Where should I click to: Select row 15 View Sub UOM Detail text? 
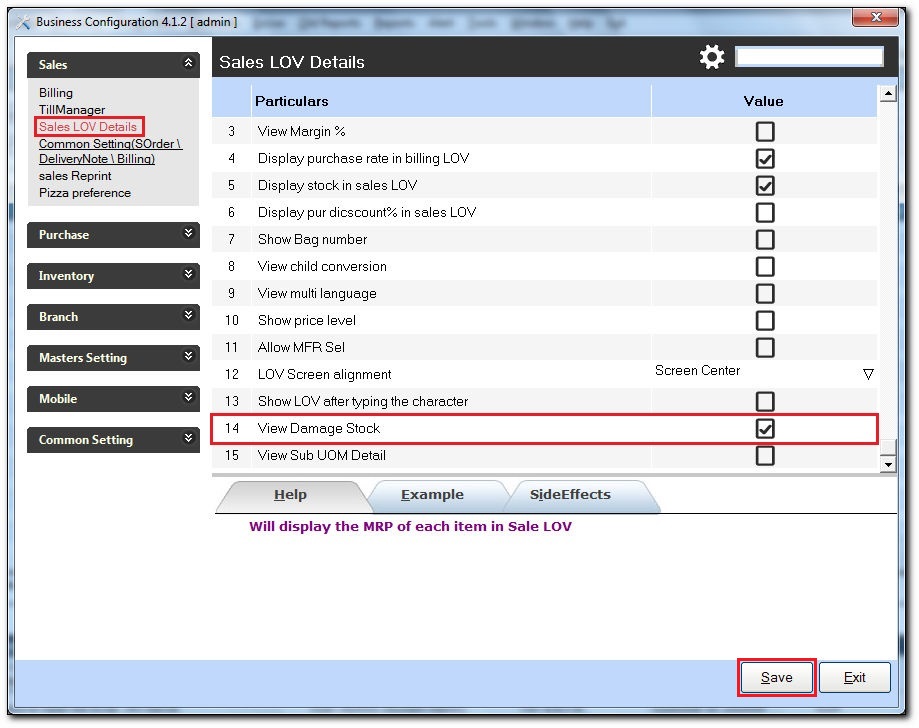[x=322, y=455]
